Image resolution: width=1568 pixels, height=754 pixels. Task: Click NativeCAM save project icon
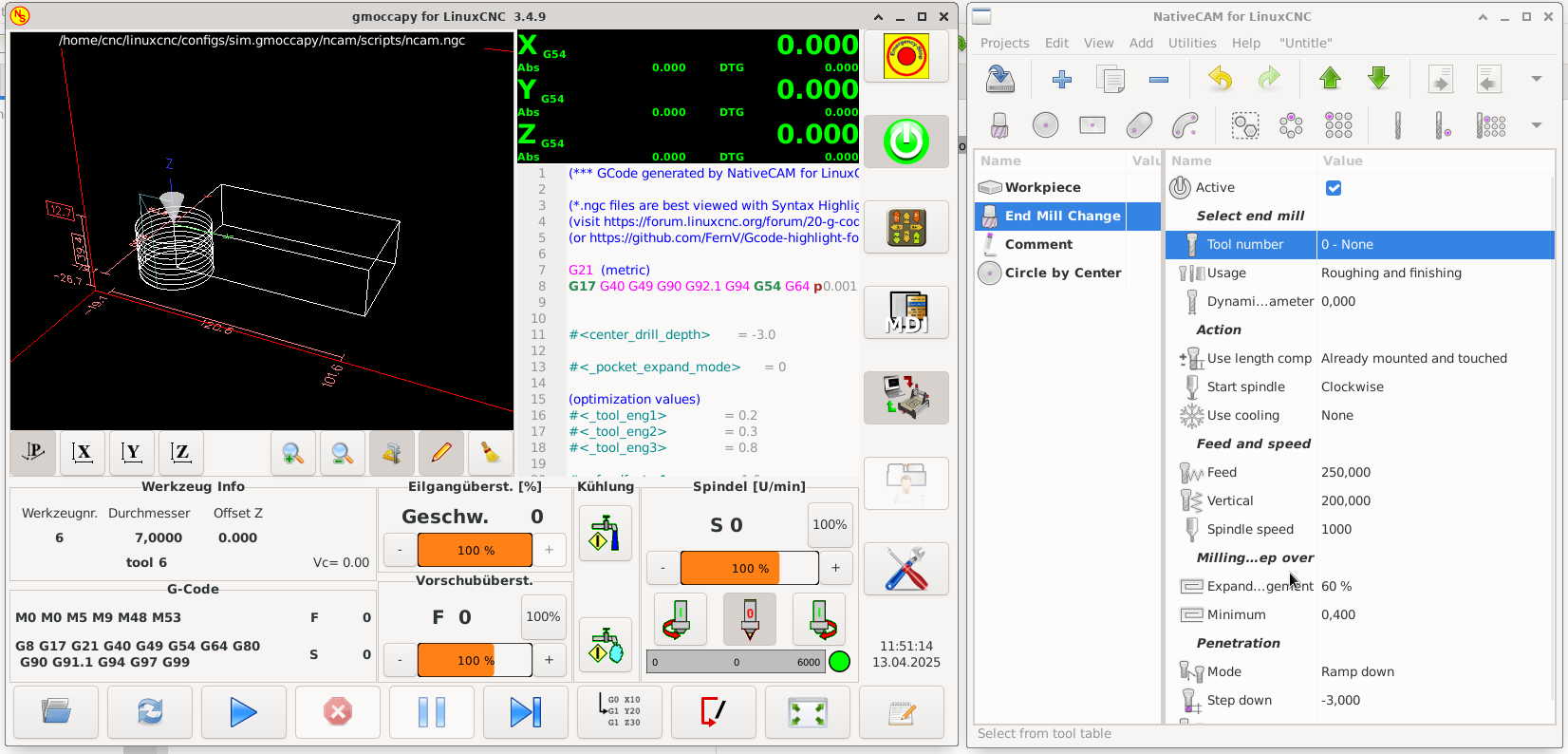pyautogui.click(x=1000, y=80)
